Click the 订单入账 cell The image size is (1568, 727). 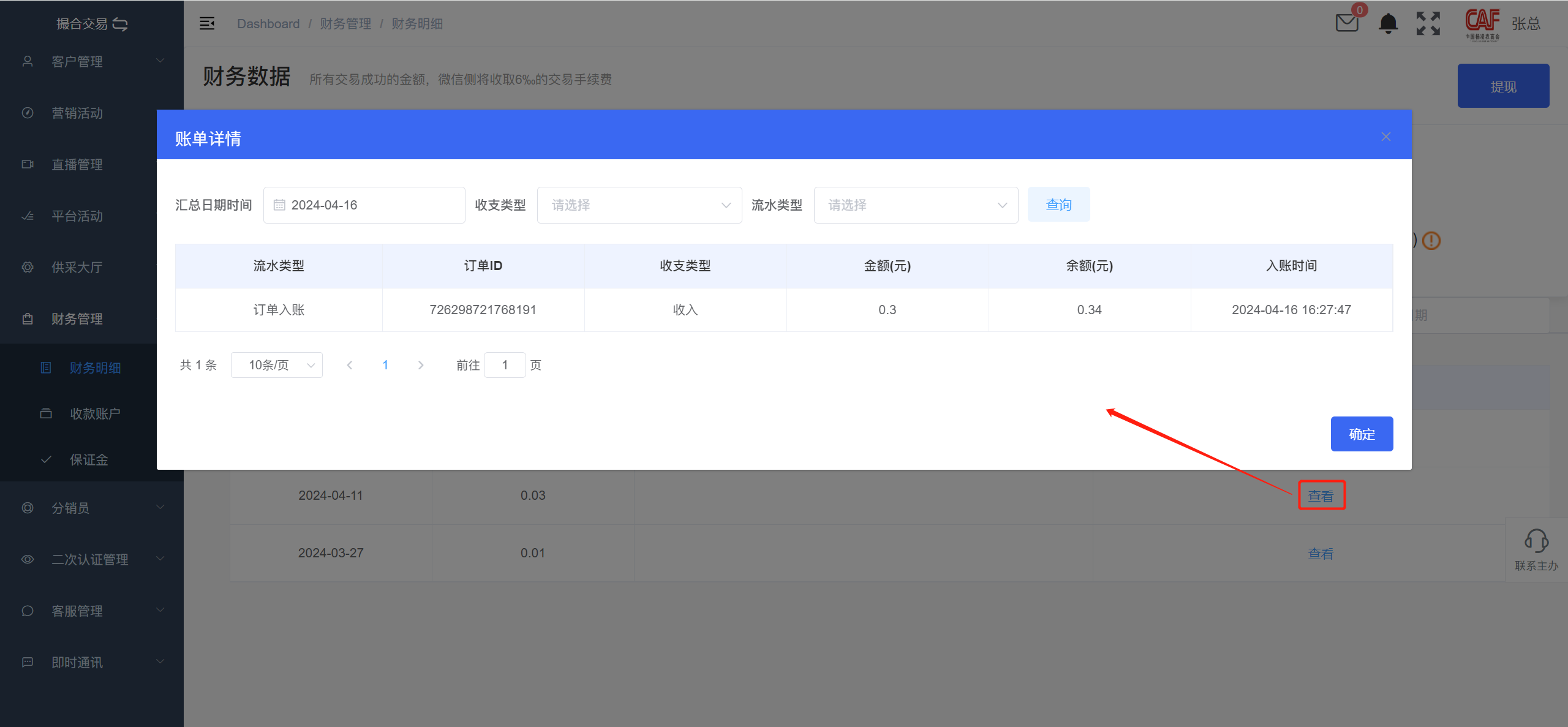(x=279, y=310)
